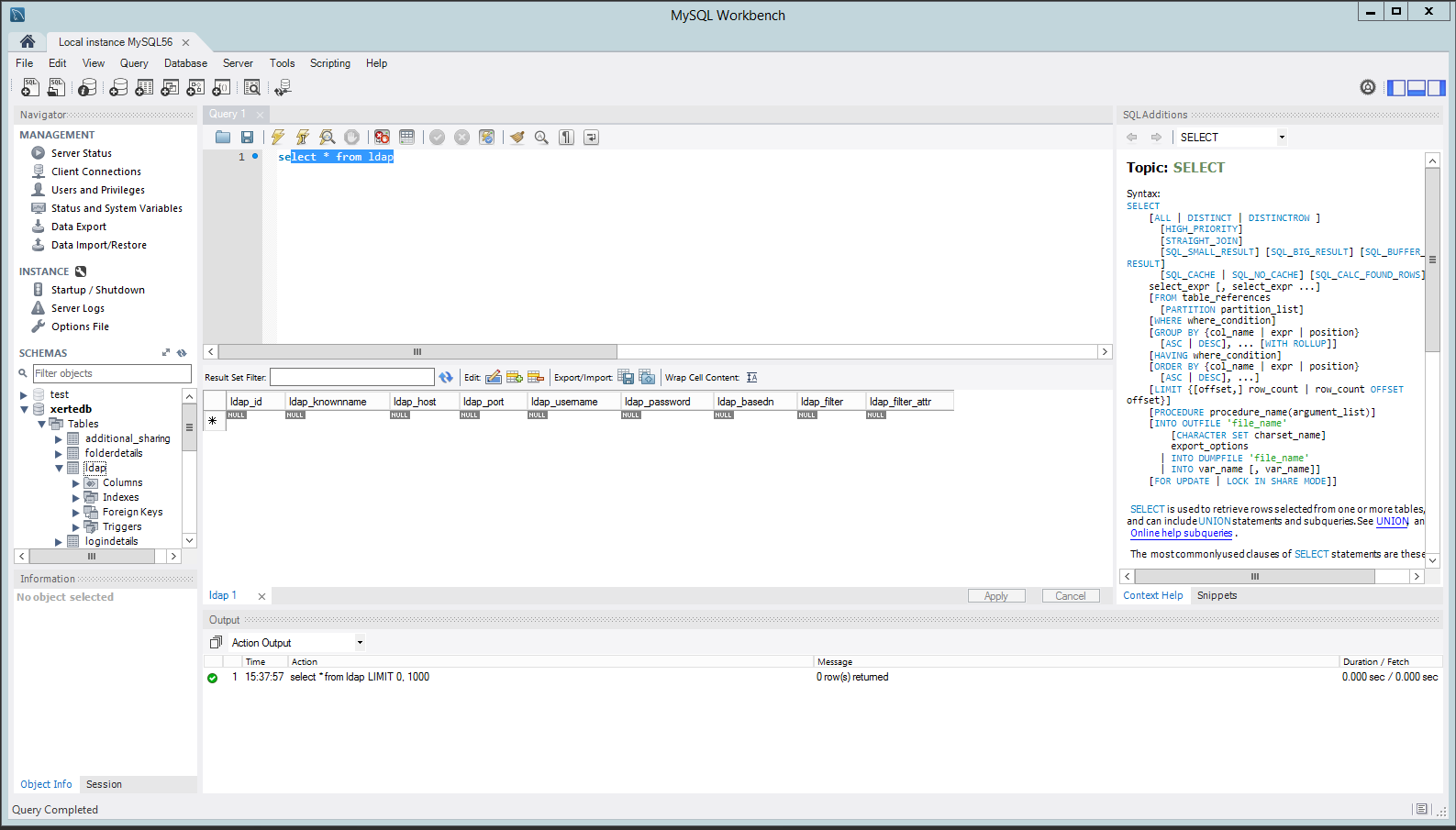
Task: Collapse the xertedb schema
Action: pyautogui.click(x=24, y=409)
